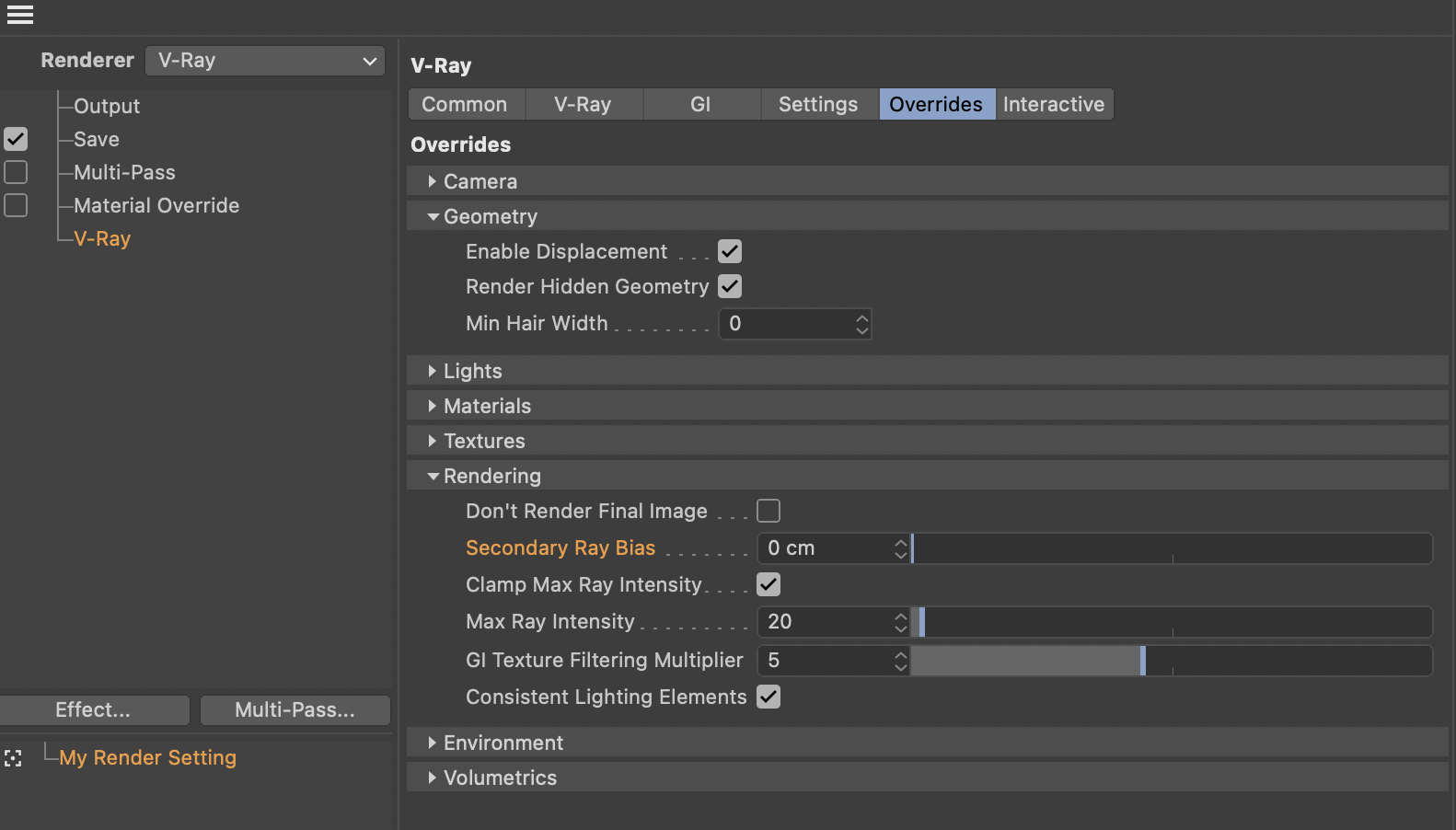
Task: Select Save in the settings tree
Action: click(97, 140)
